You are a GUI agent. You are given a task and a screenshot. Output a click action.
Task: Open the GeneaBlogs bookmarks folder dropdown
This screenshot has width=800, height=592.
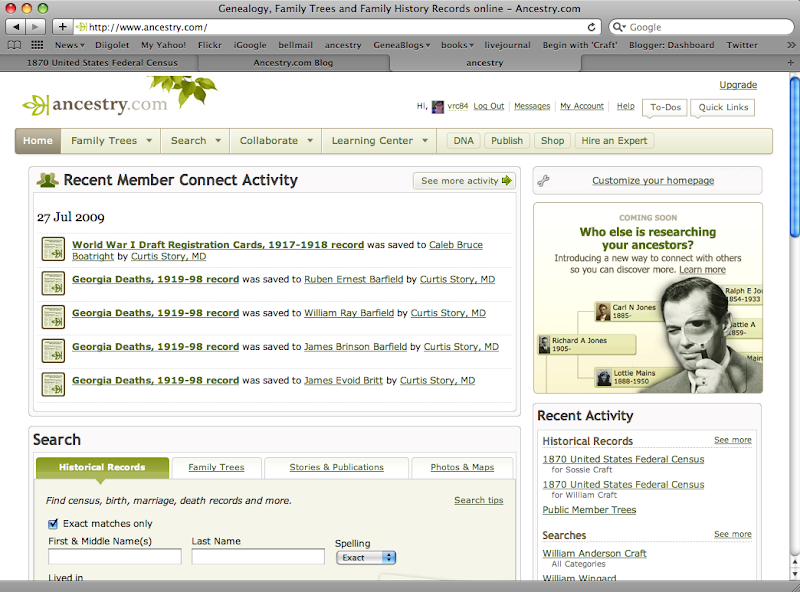point(402,45)
